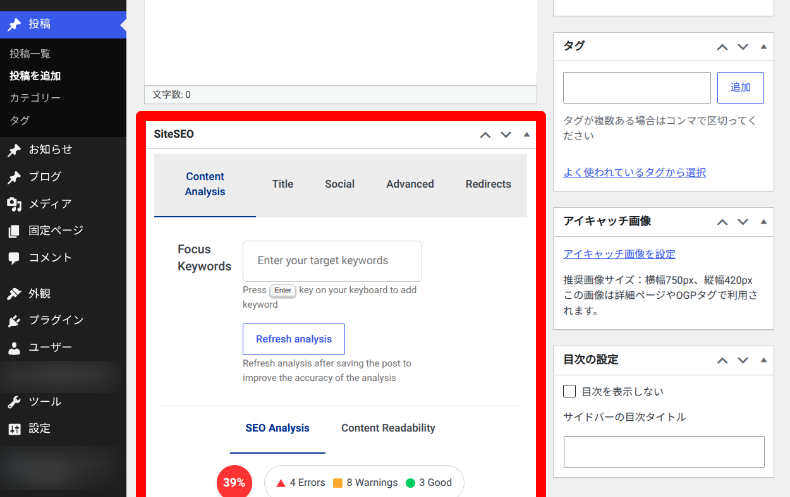Open よく使われているタグから選択 link
Image resolution: width=790 pixels, height=497 pixels.
click(x=634, y=172)
